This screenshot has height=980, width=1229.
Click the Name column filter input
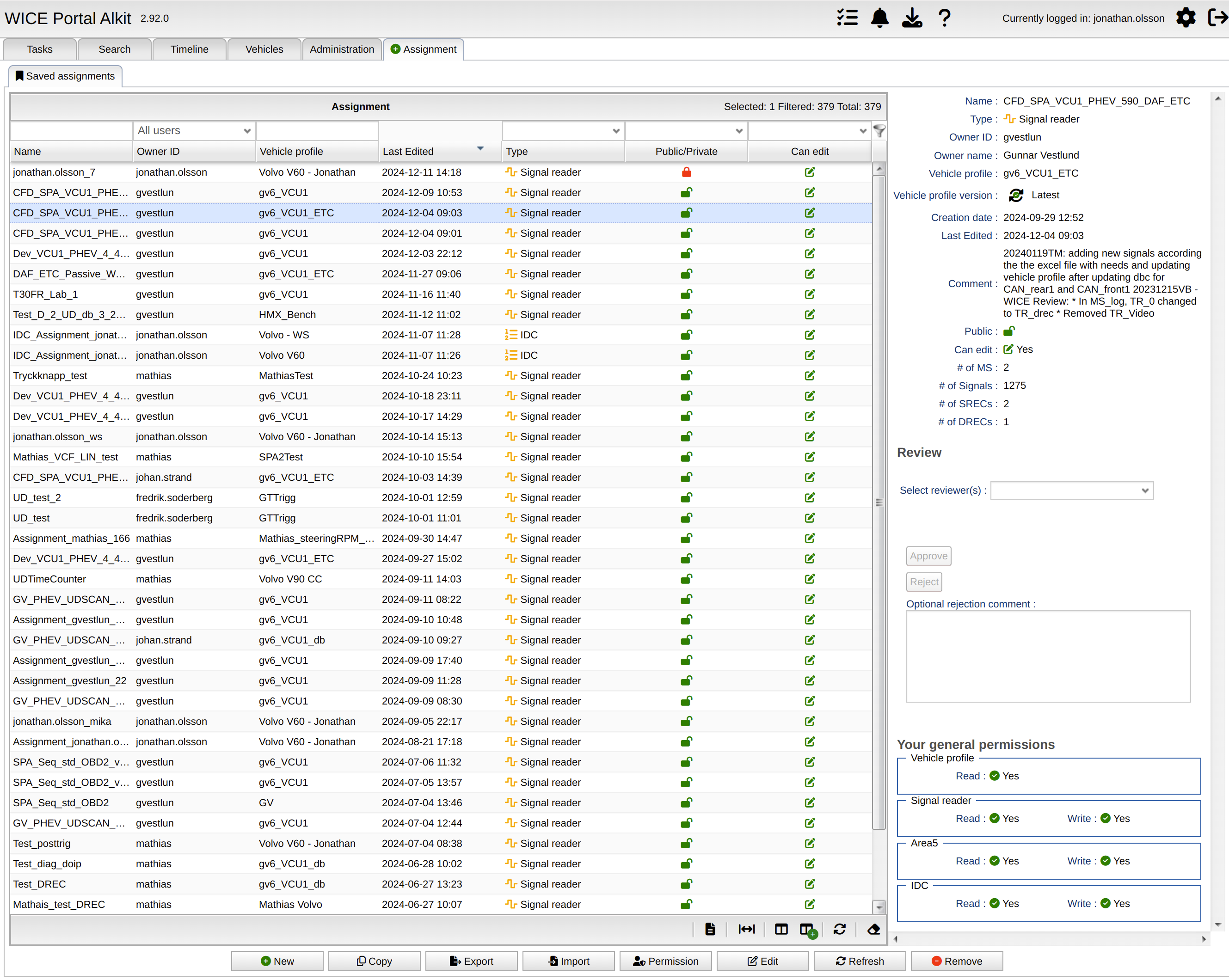pyautogui.click(x=72, y=130)
